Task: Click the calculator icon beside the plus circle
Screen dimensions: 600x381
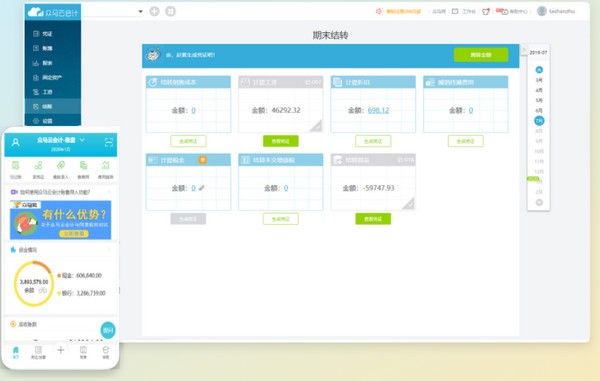Action: (171, 11)
